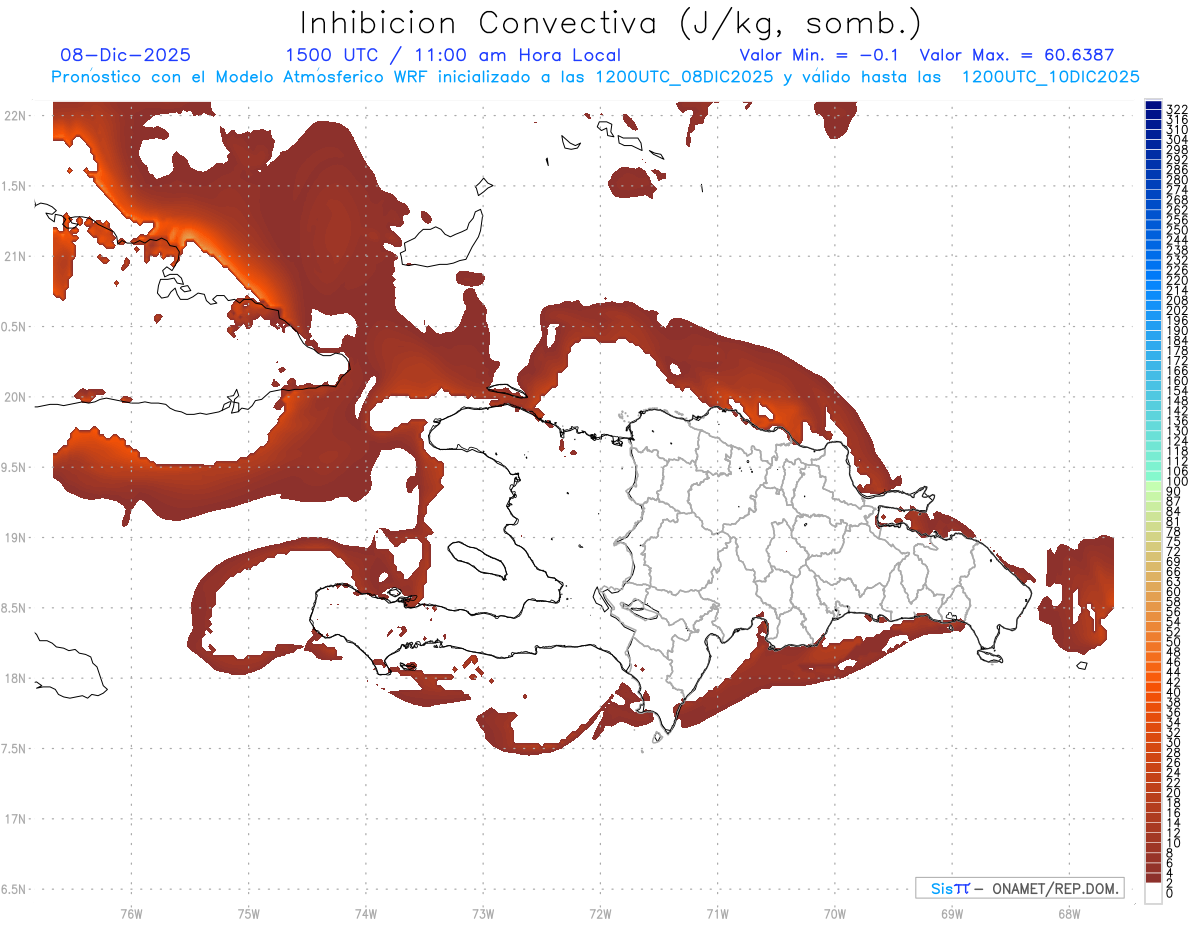Click the '8.5N' latitude label
Viewport: 1200px width, 927px height.
[x=15, y=608]
